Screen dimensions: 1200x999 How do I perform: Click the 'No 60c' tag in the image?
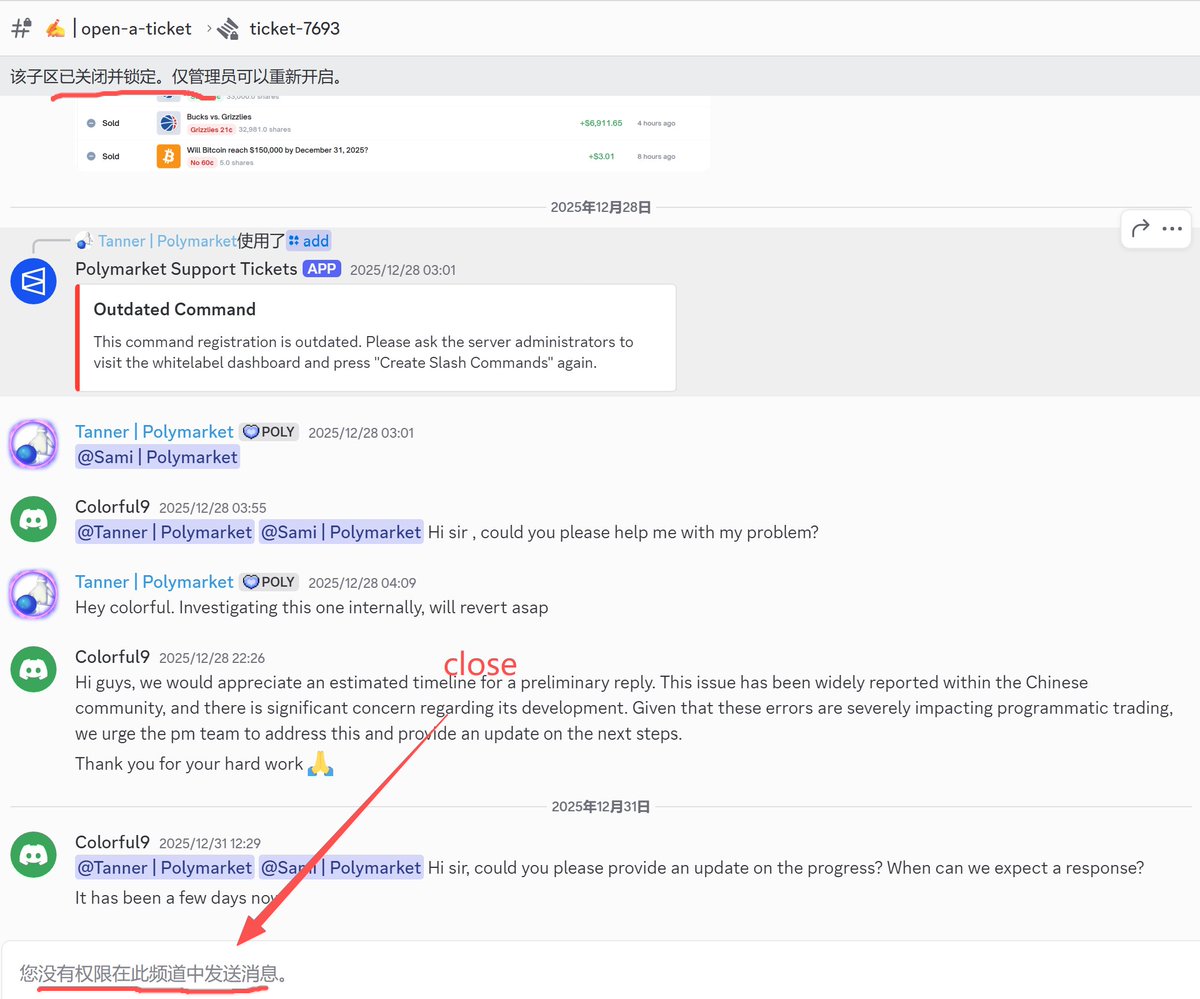[202, 162]
